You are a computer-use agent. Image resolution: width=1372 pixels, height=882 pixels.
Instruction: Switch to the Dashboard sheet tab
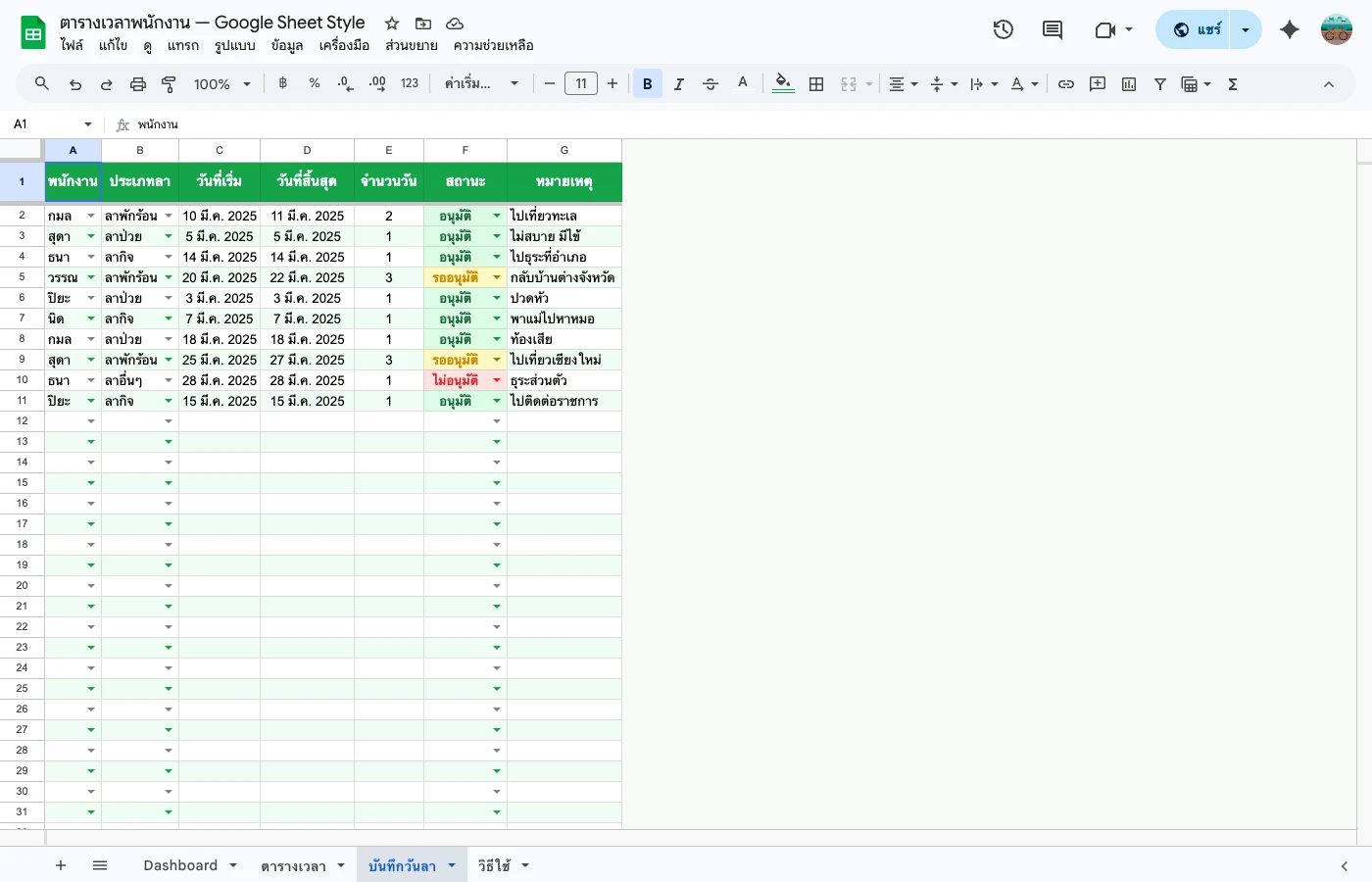[180, 865]
